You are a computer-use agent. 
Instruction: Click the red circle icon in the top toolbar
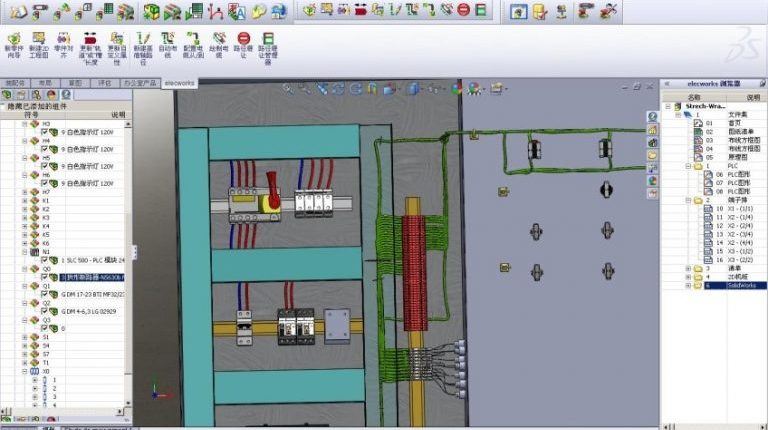[x=463, y=9]
